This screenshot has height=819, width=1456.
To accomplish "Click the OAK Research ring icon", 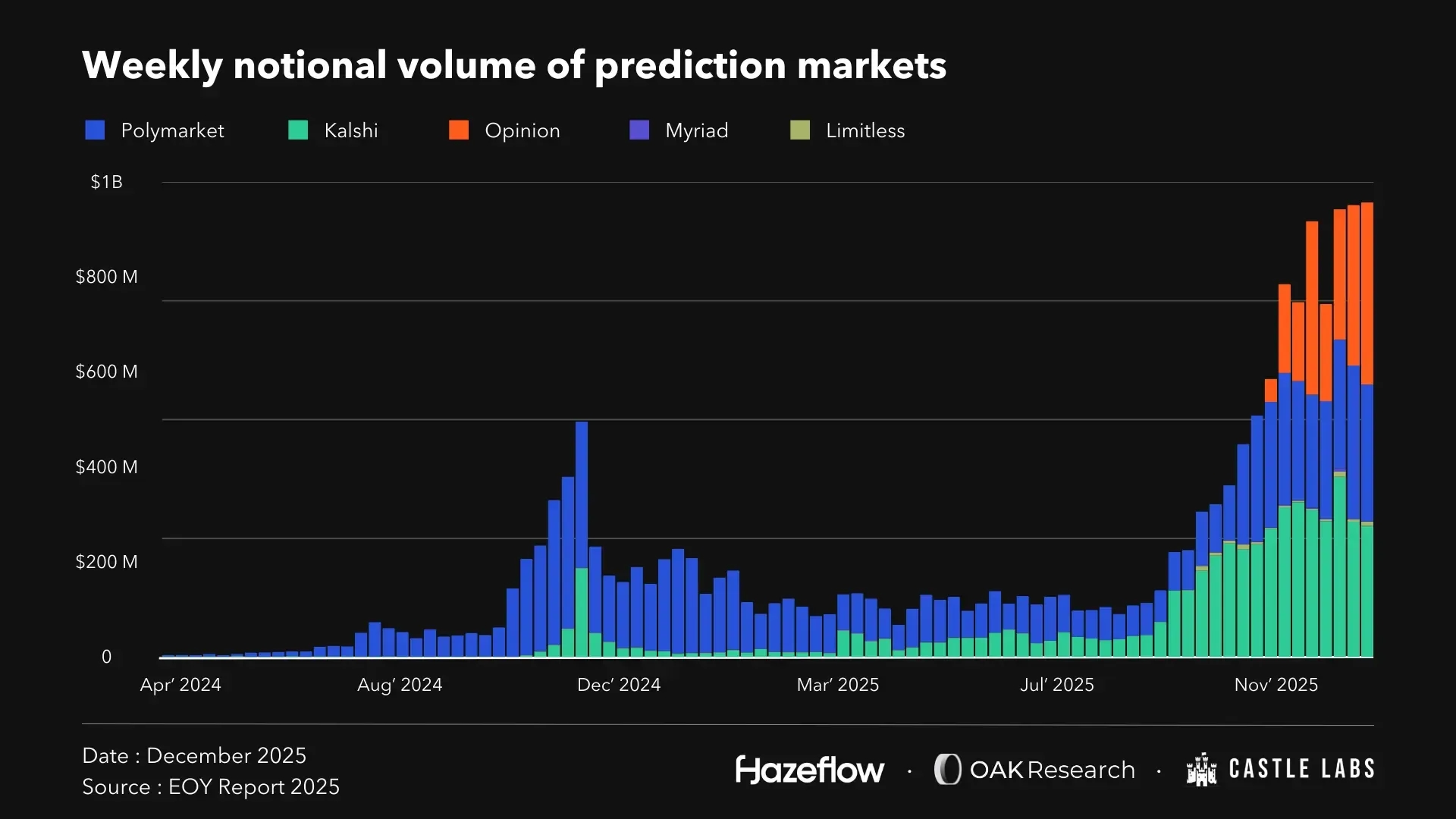I will click(x=947, y=770).
